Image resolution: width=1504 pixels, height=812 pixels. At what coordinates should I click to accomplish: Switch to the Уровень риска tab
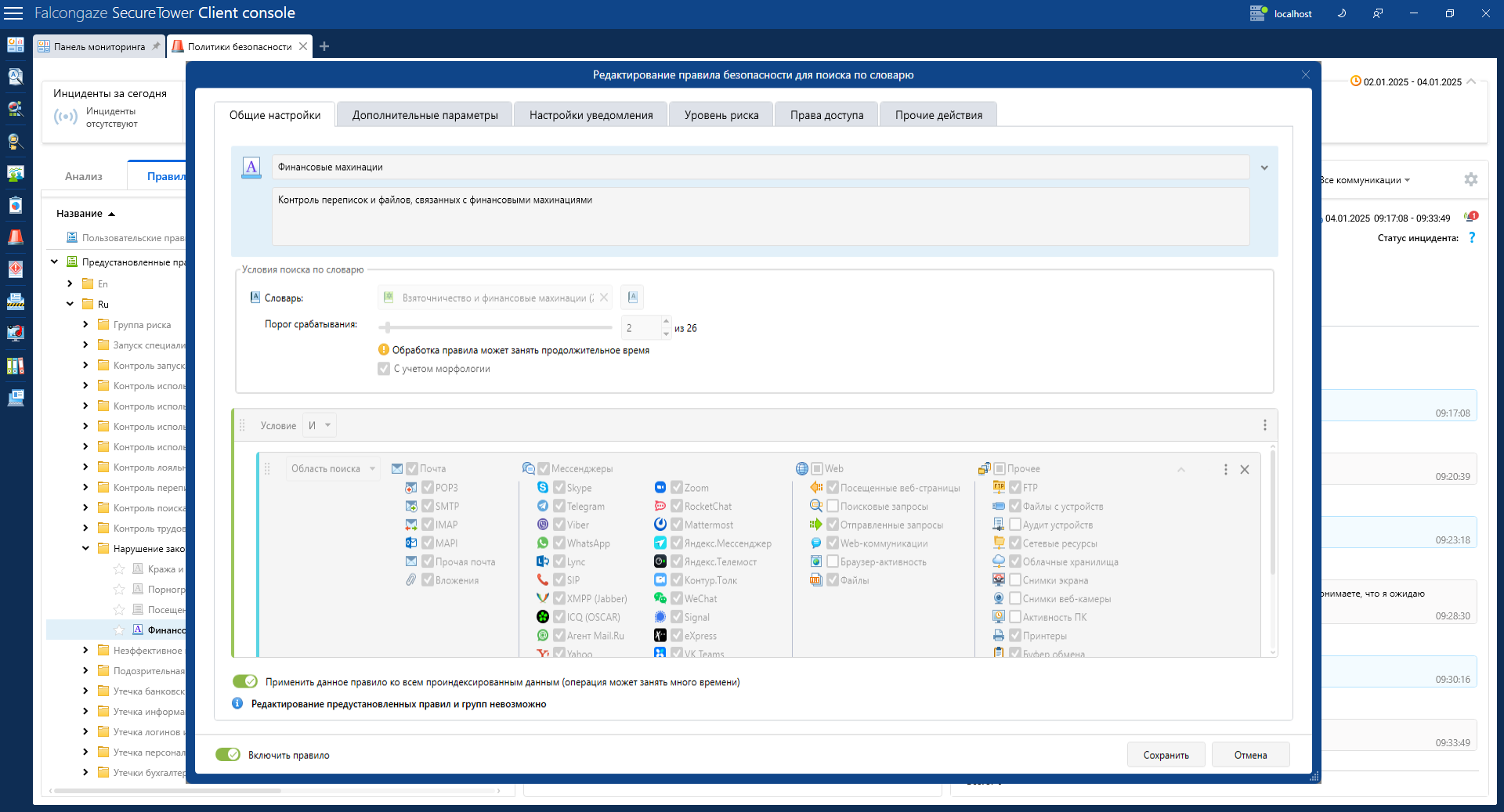click(721, 115)
